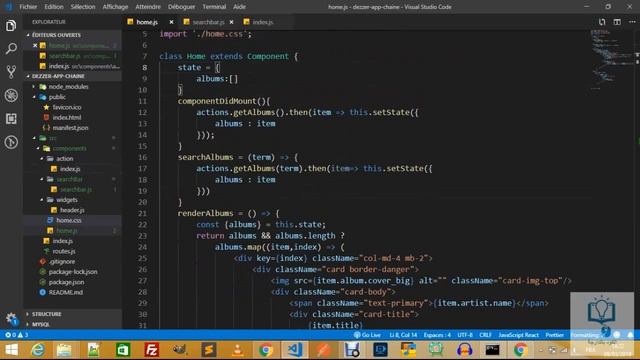Click the notification bell in the status bar
Image resolution: width=640 pixels, height=360 pixels.
click(631, 335)
